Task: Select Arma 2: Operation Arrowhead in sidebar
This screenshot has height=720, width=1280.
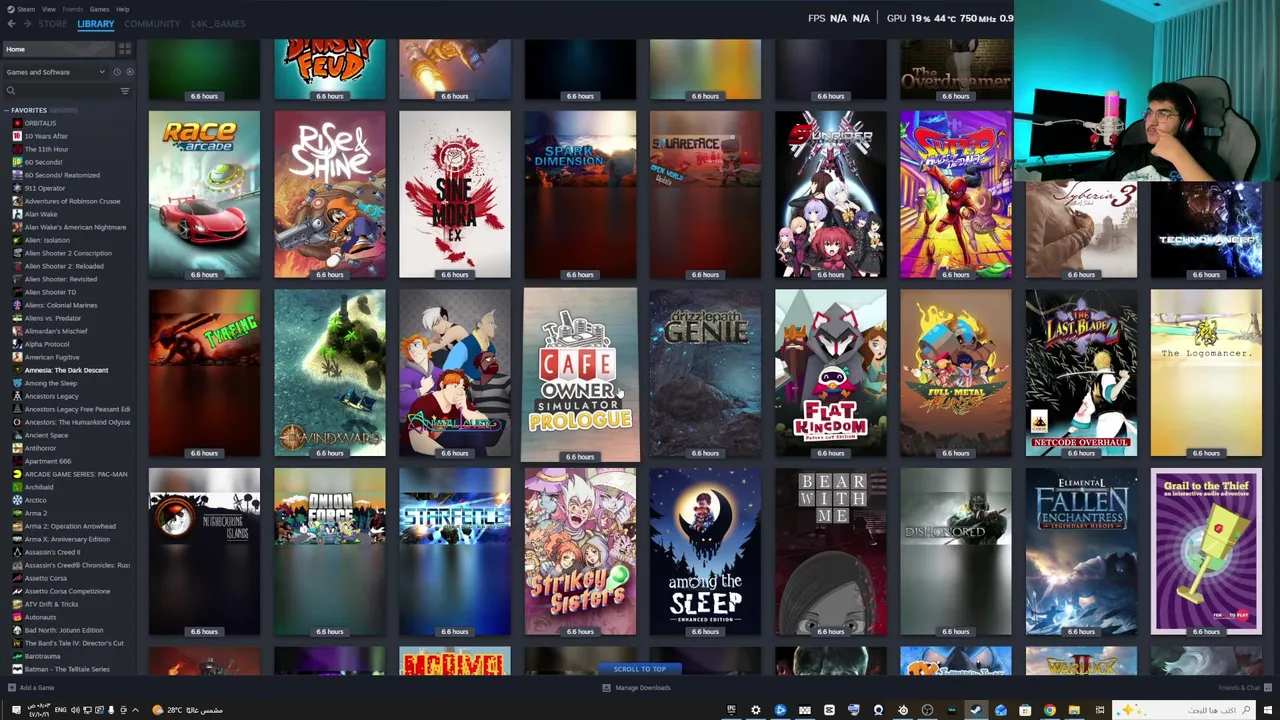Action: tap(70, 526)
